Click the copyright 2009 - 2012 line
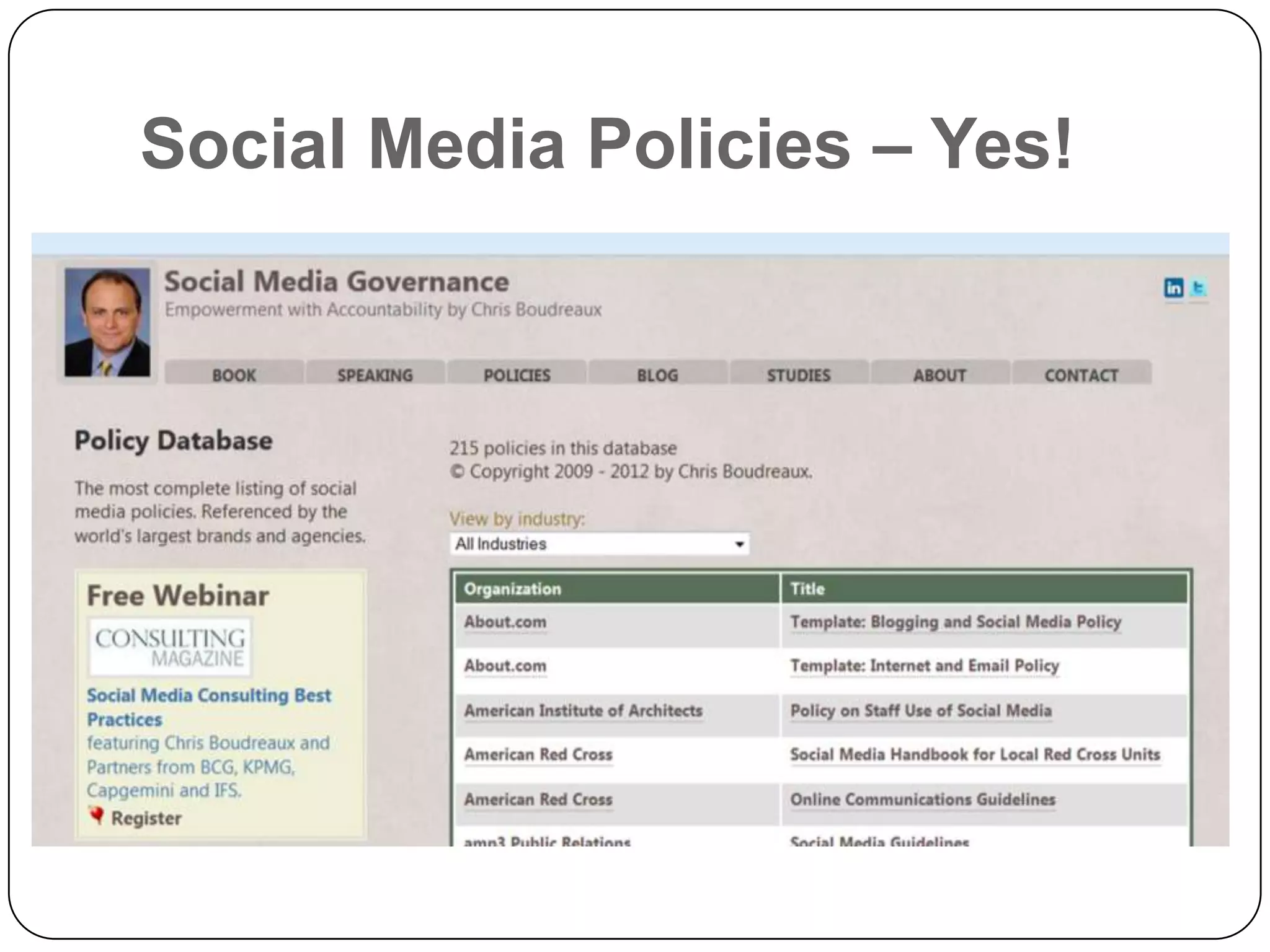 coord(631,472)
